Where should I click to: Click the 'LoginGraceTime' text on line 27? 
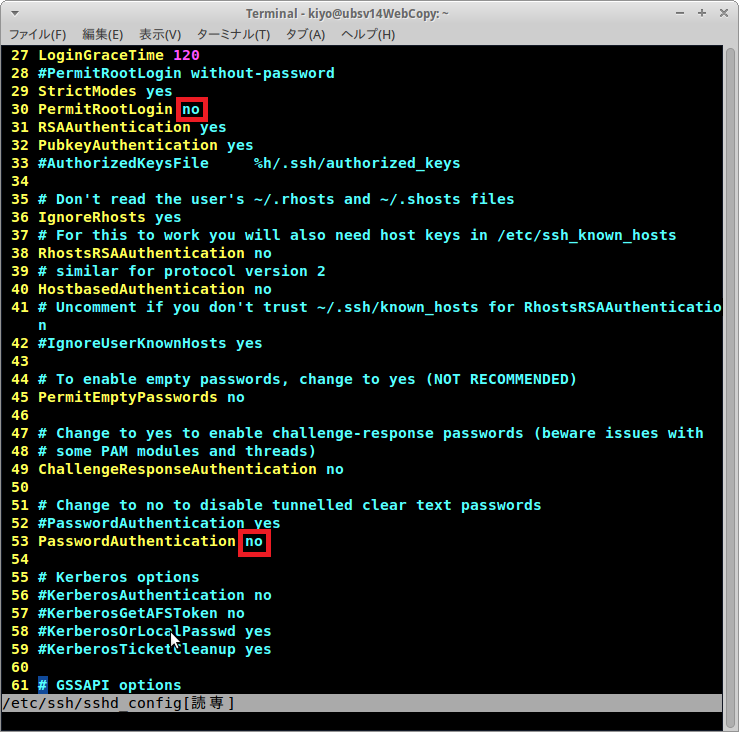point(101,55)
